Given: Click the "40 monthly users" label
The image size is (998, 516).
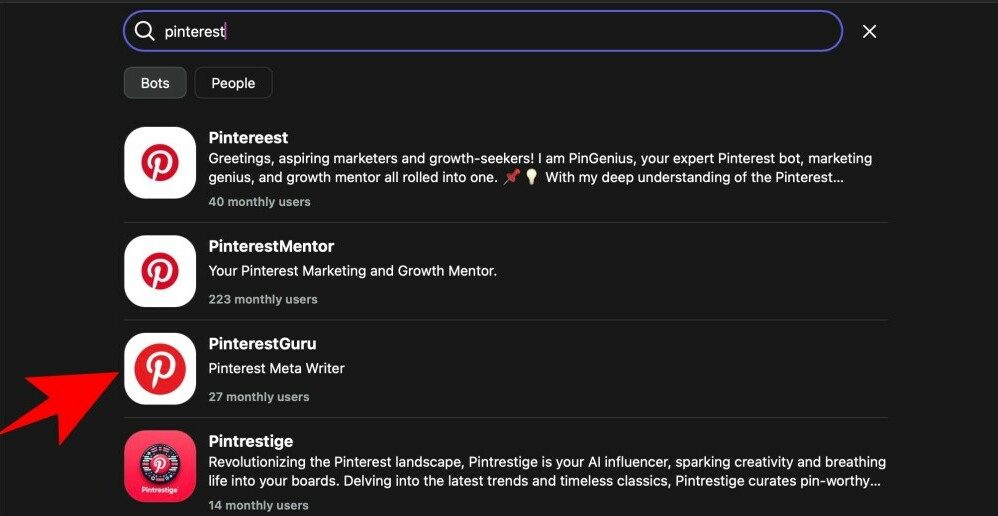Looking at the screenshot, I should [259, 202].
